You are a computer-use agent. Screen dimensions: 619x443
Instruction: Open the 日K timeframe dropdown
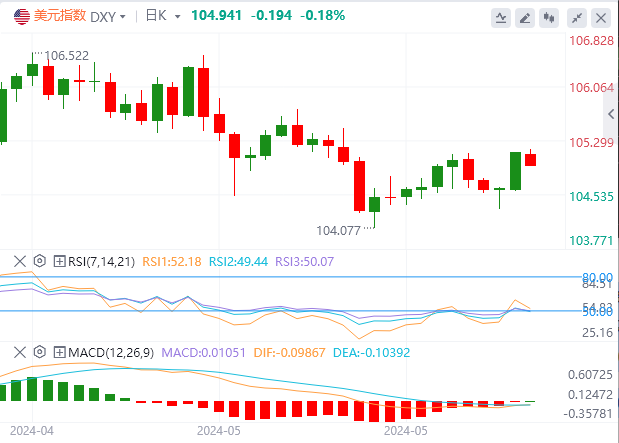[163, 16]
